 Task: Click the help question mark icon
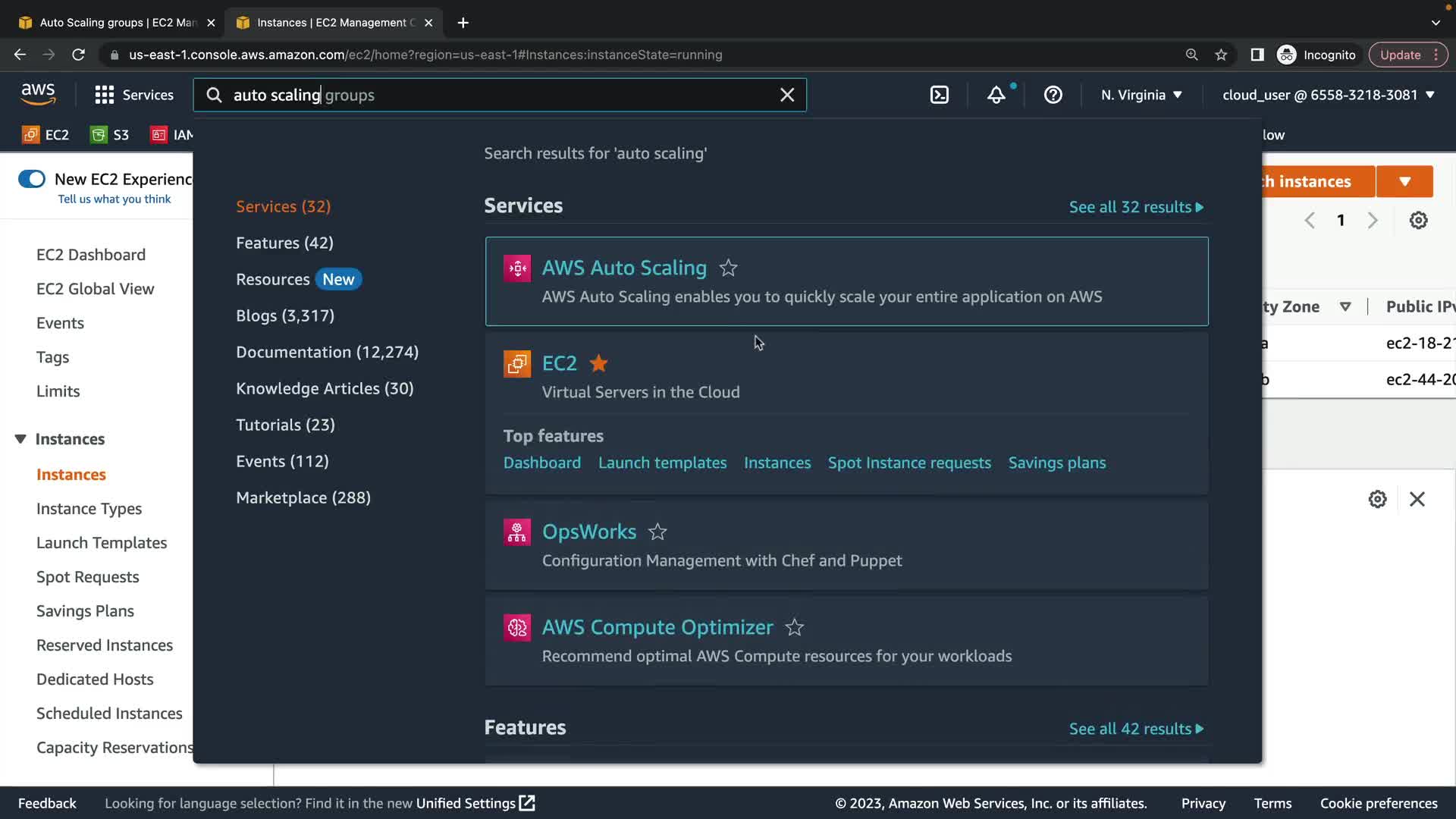pos(1053,95)
